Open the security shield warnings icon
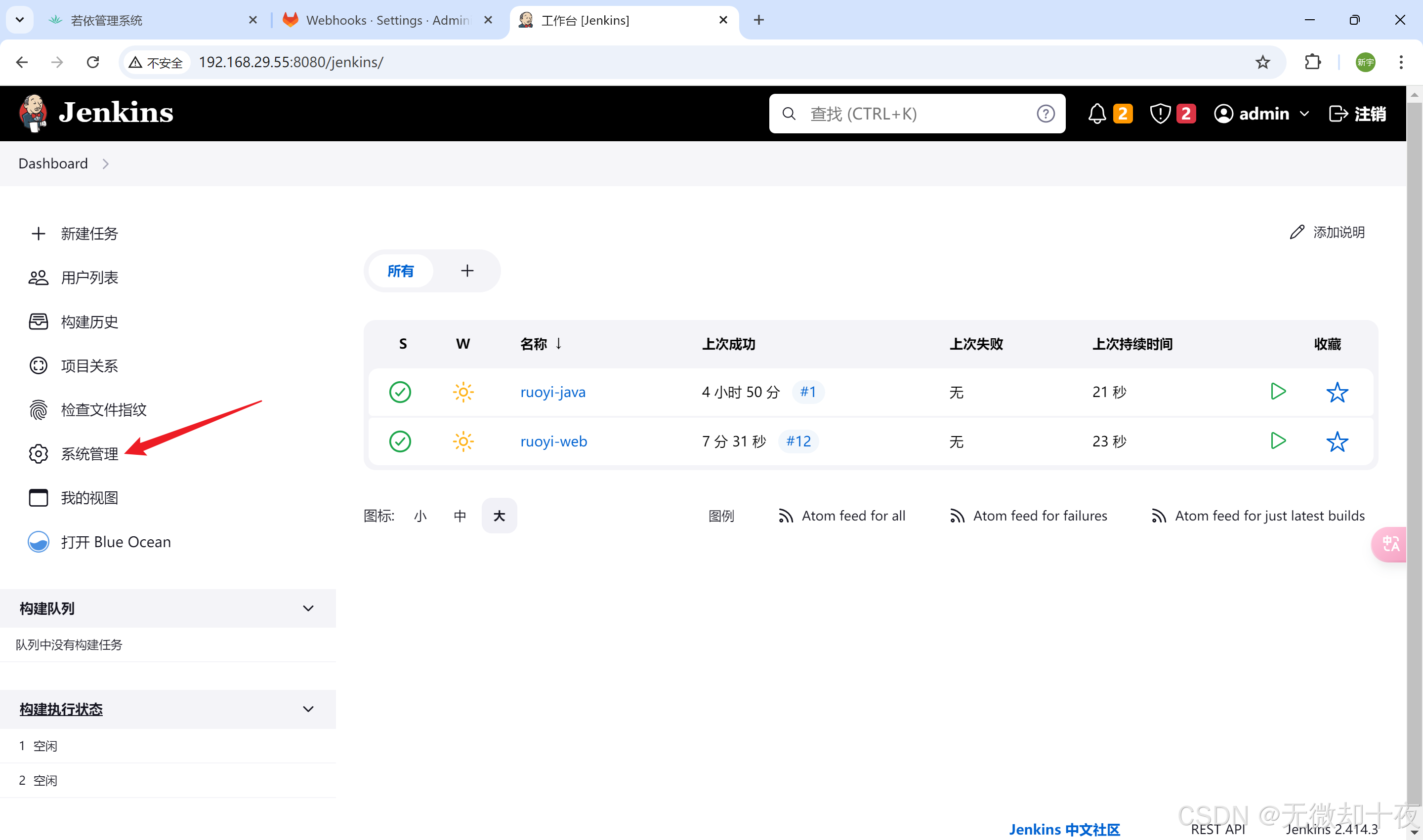The width and height of the screenshot is (1423, 840). 1160,114
